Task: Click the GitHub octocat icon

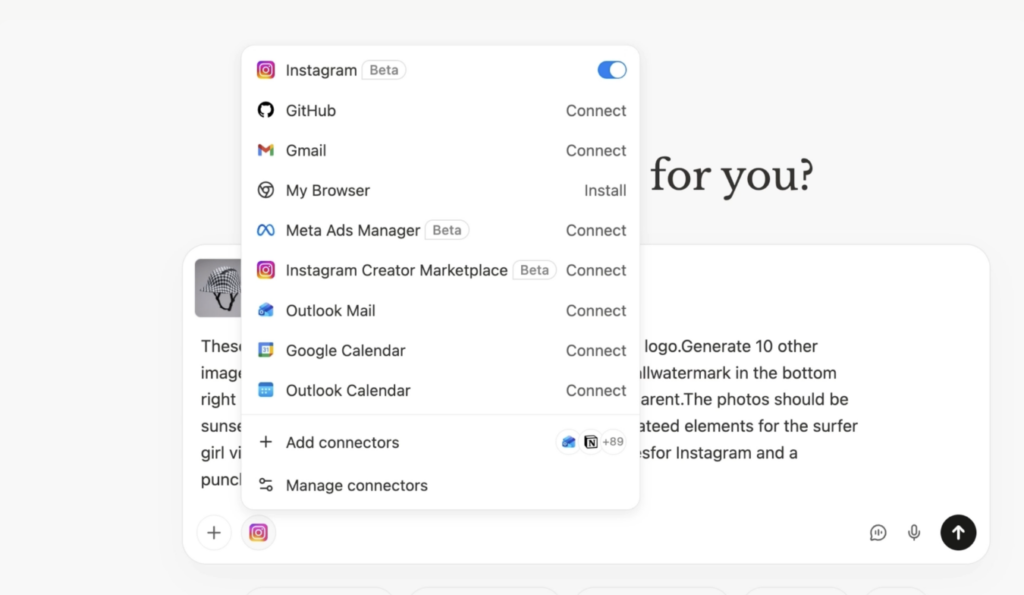Action: coord(266,110)
